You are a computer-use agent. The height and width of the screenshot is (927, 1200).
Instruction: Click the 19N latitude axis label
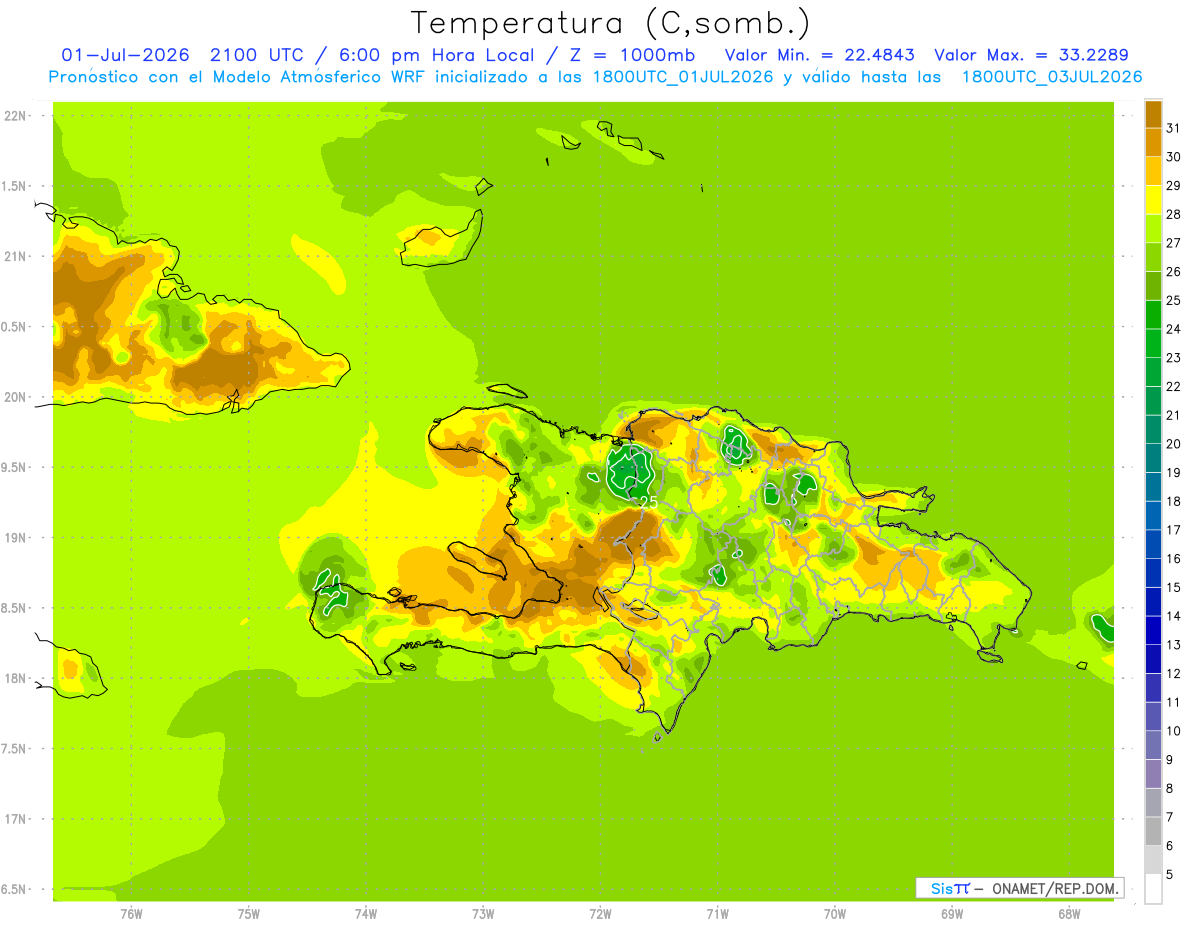click(x=15, y=538)
